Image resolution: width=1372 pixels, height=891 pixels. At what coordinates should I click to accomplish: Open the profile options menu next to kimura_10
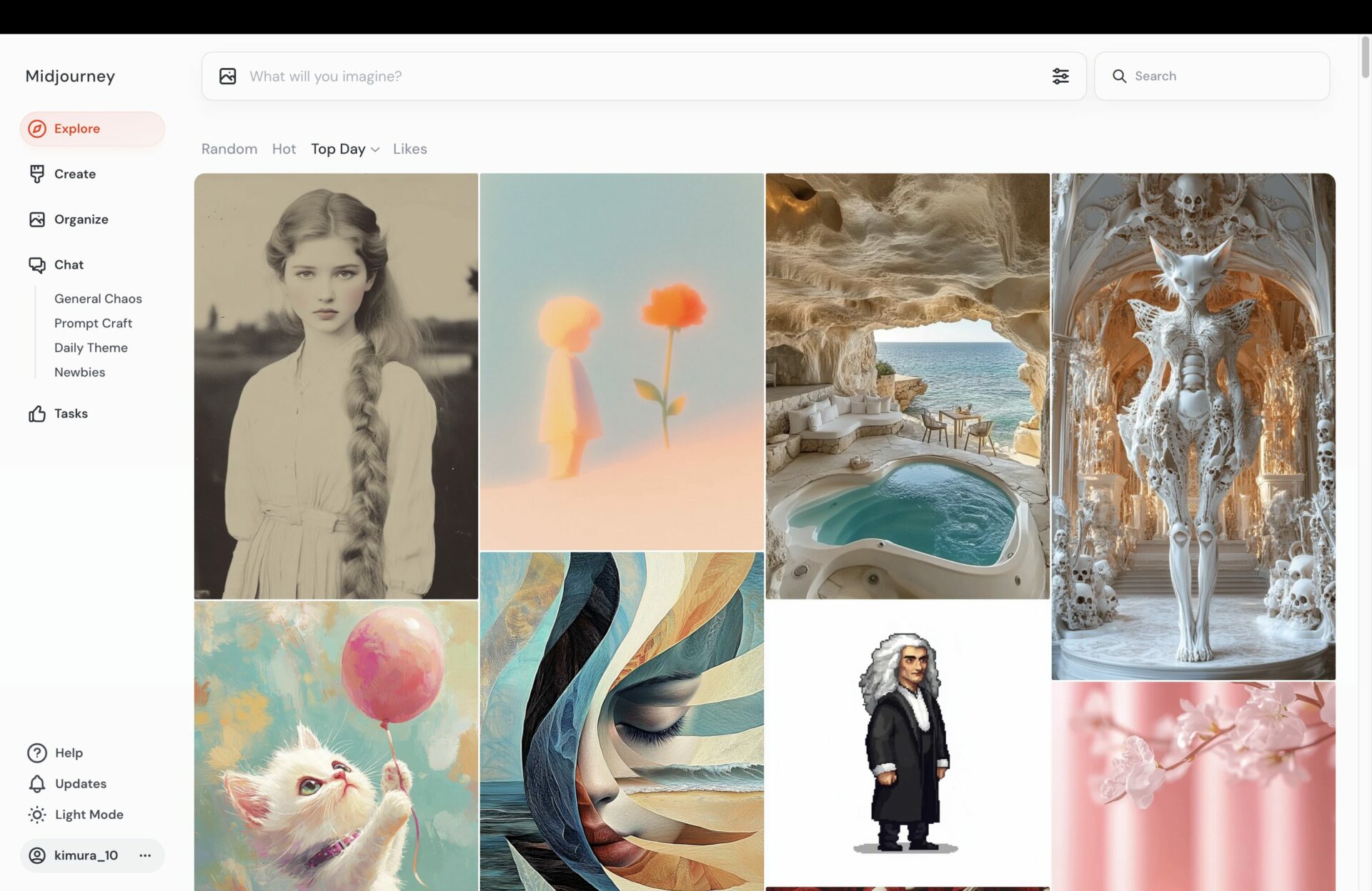pos(145,855)
